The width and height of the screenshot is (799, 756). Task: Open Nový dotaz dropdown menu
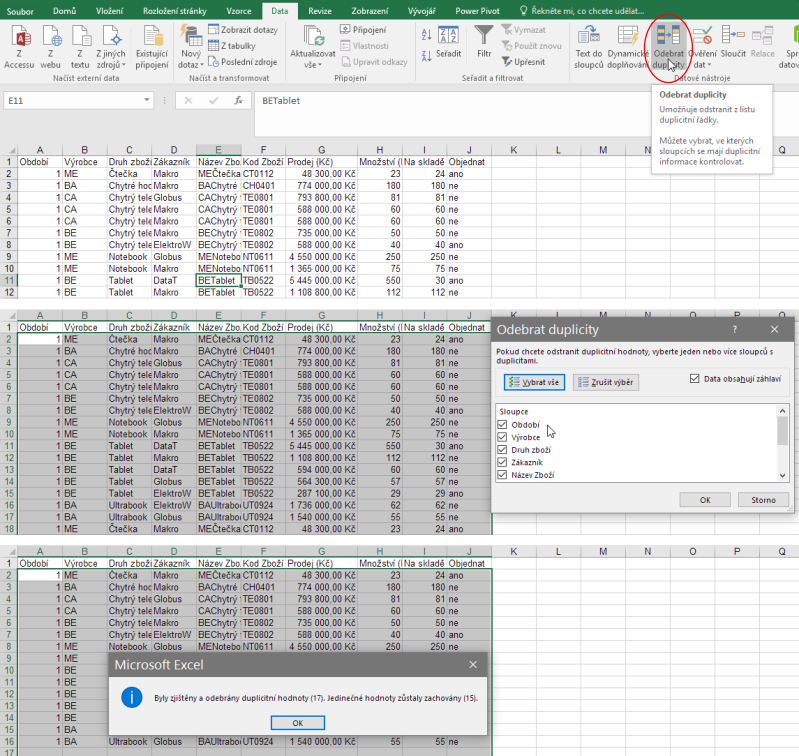tap(191, 59)
